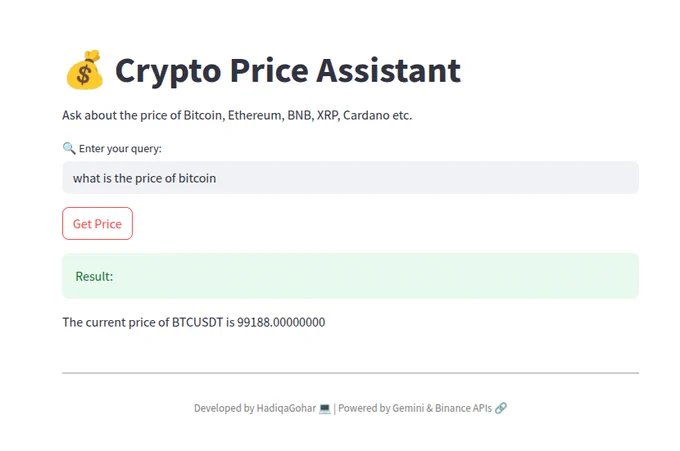The width and height of the screenshot is (680, 451).
Task: Click the chain link emoji in footer
Action: [x=501, y=408]
